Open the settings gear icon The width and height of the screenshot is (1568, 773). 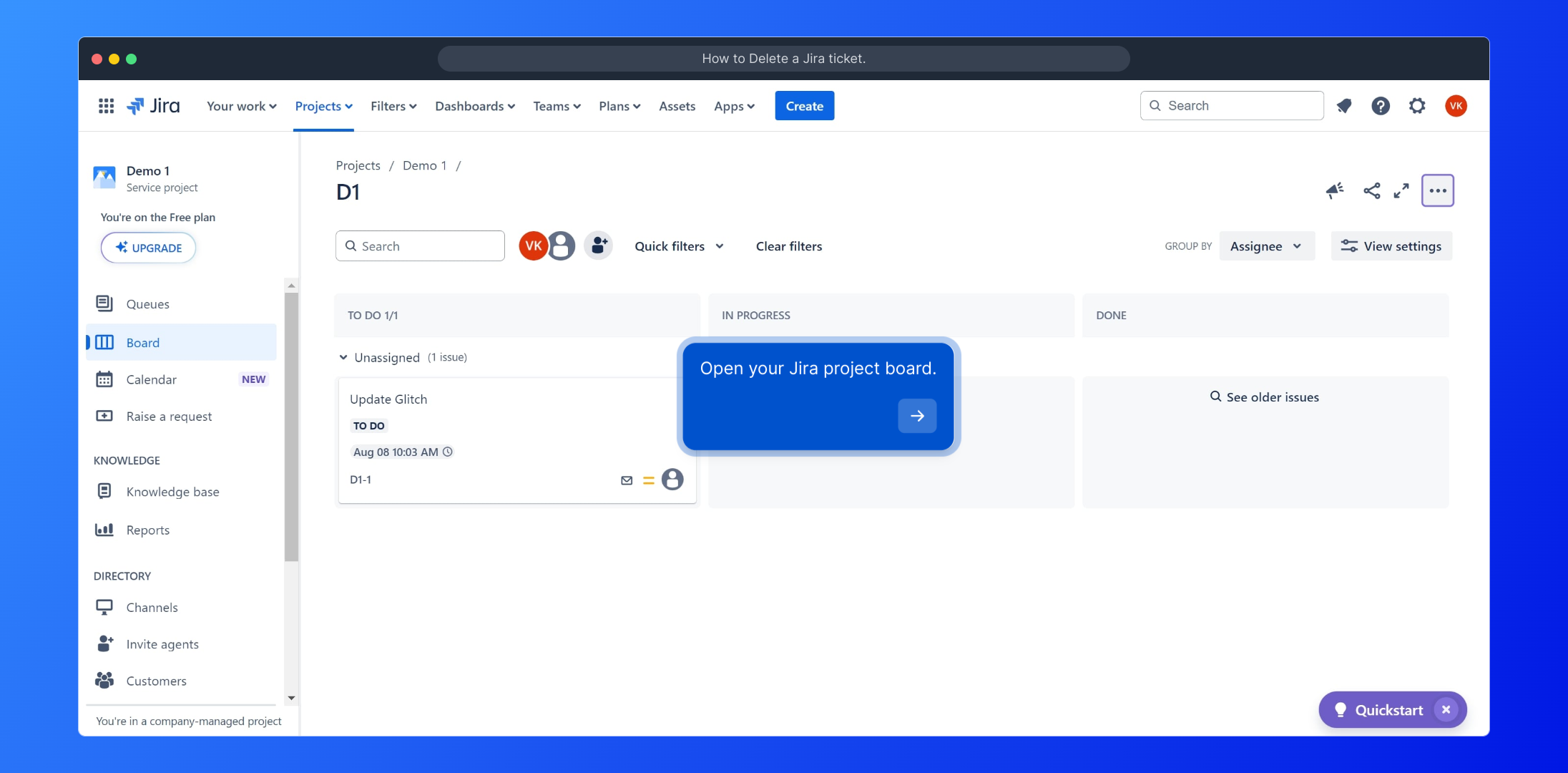pos(1417,106)
